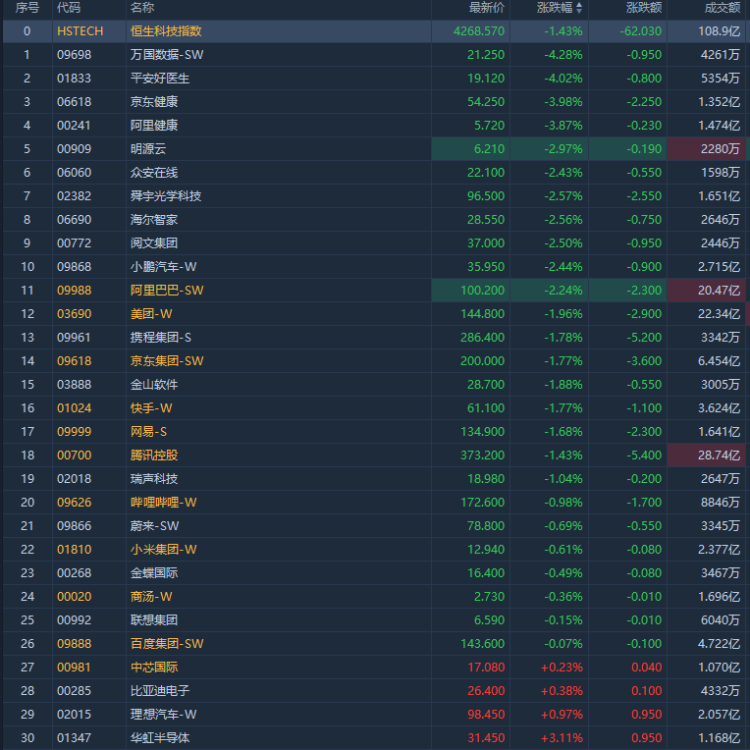The width and height of the screenshot is (750, 750).
Task: Select the HSTECH code cell
Action: pyautogui.click(x=80, y=31)
